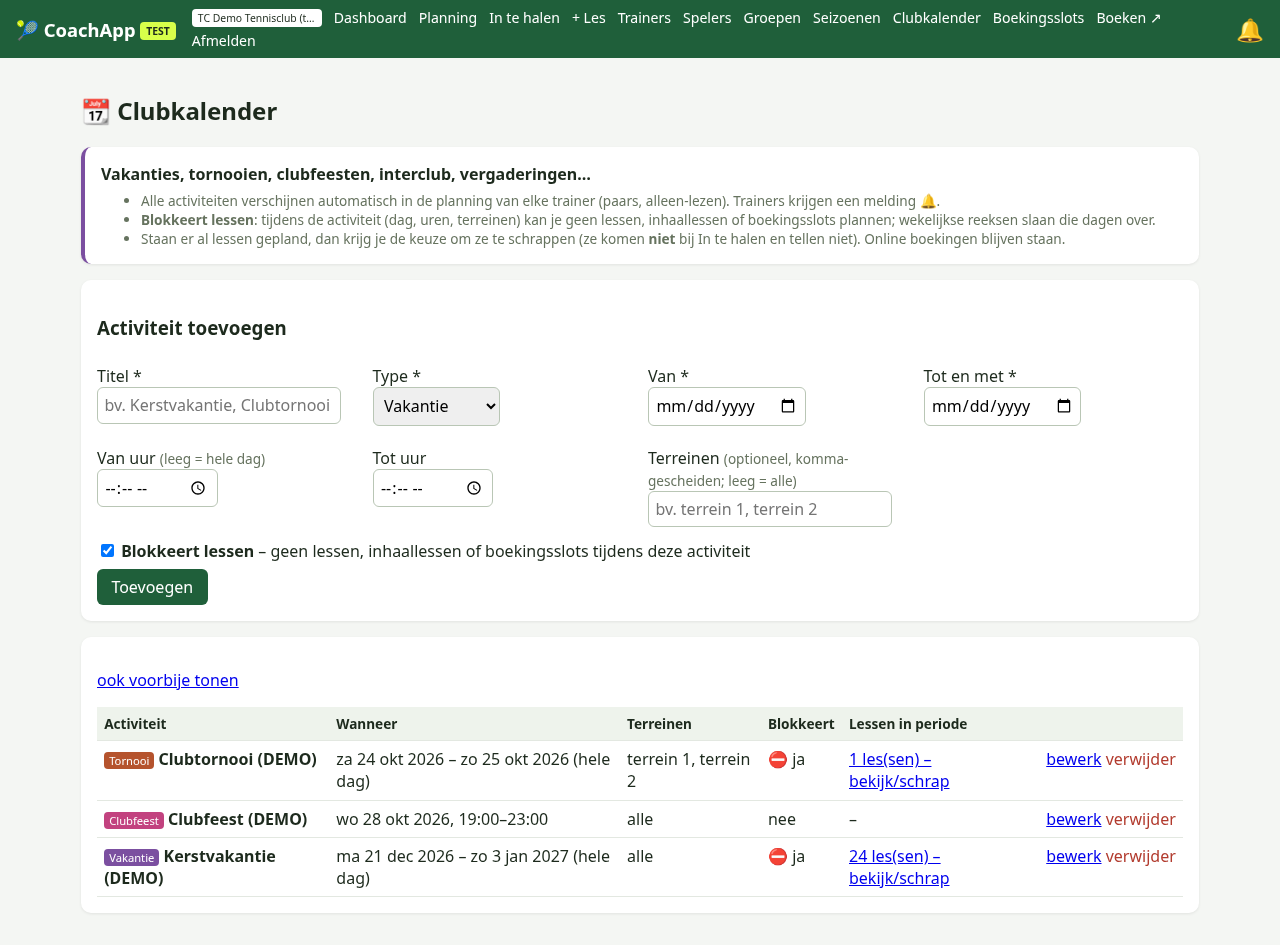Click the 'terrein 1, terrein 2' cell
The height and width of the screenshot is (945, 1280).
tap(689, 770)
